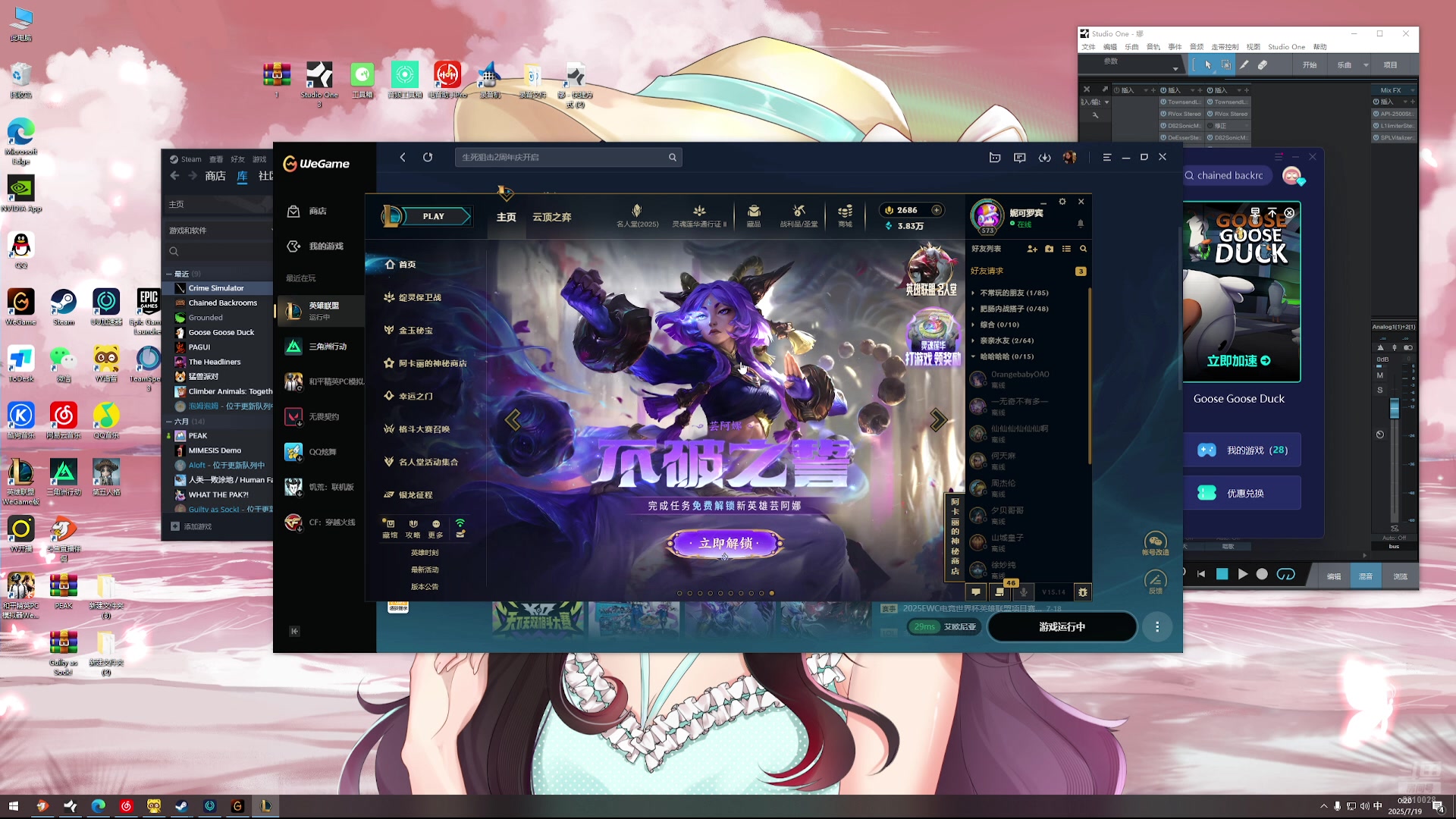The height and width of the screenshot is (819, 1456).
Task: Open WeGame download manager icon
Action: coord(1044,157)
